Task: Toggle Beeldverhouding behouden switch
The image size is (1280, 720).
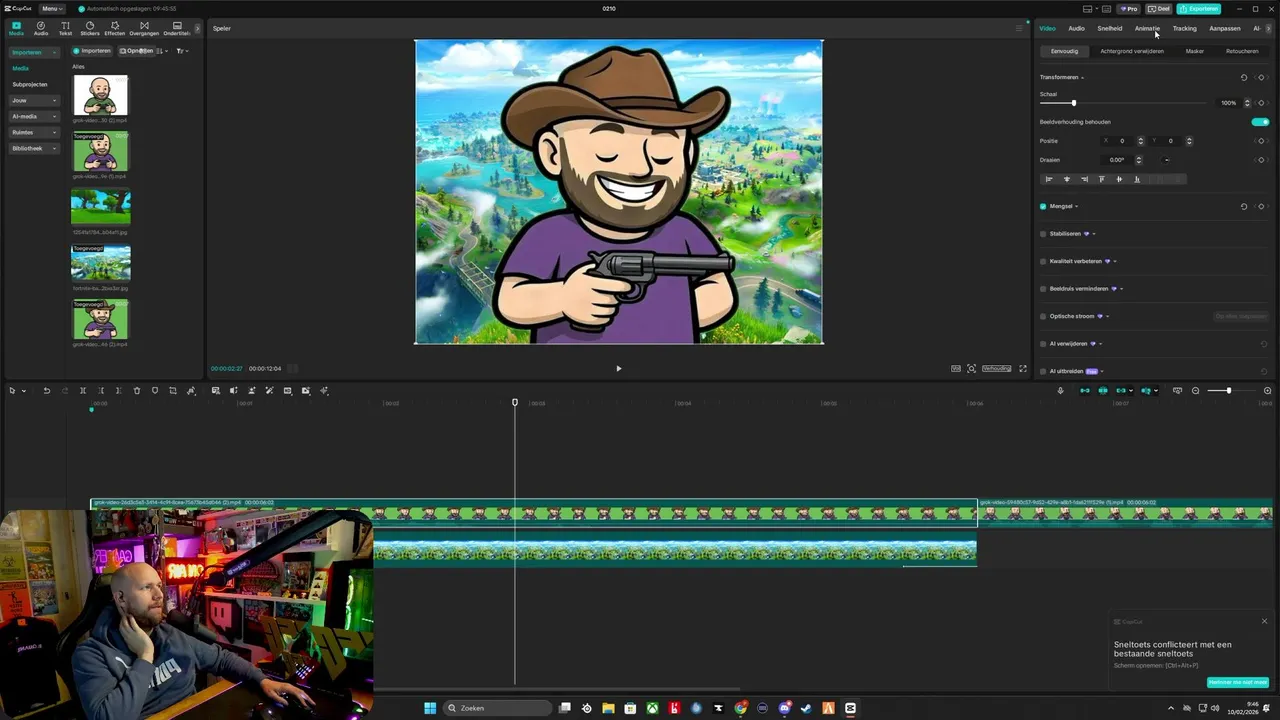Action: pyautogui.click(x=1260, y=122)
